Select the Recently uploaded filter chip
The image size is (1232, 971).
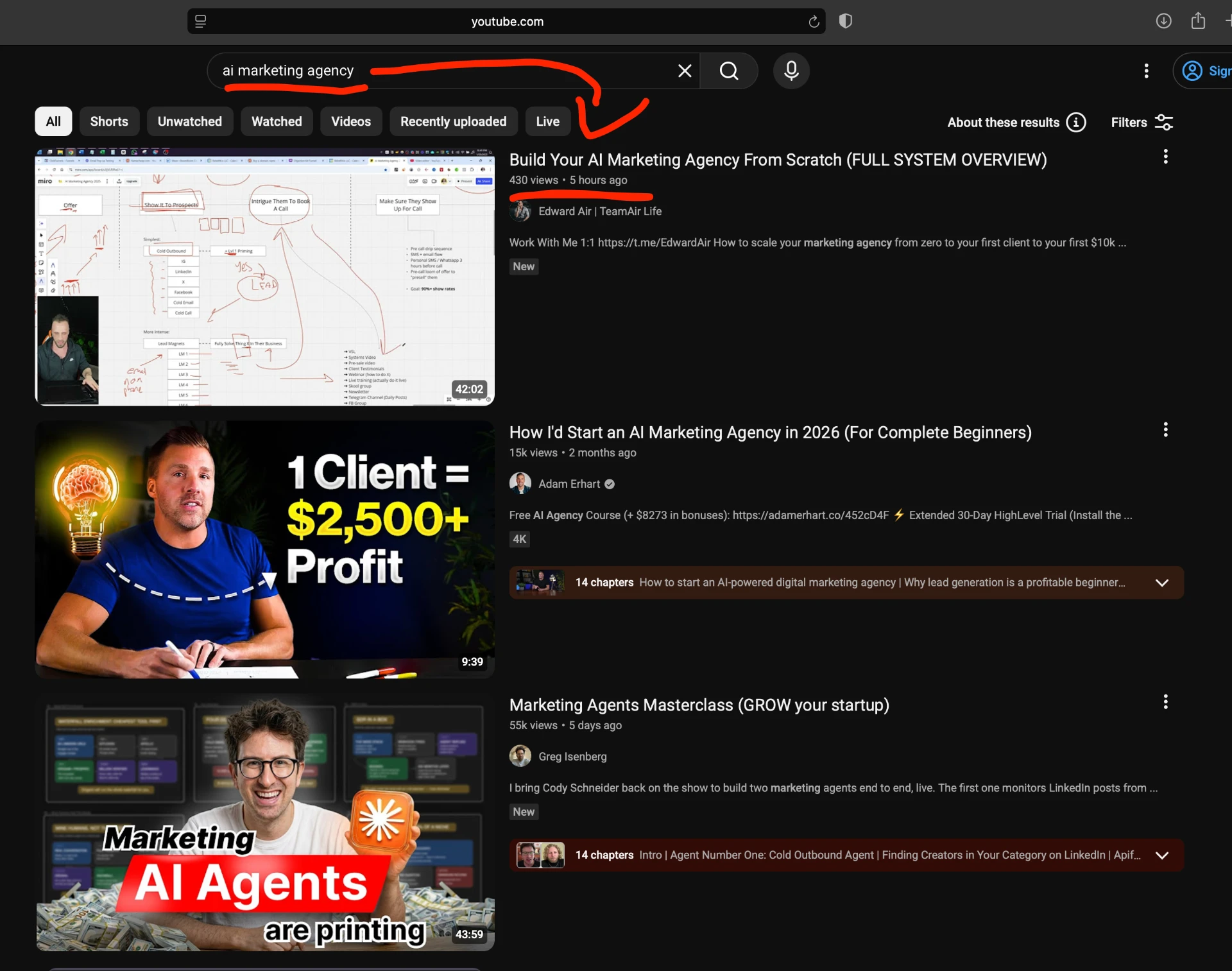click(x=454, y=121)
